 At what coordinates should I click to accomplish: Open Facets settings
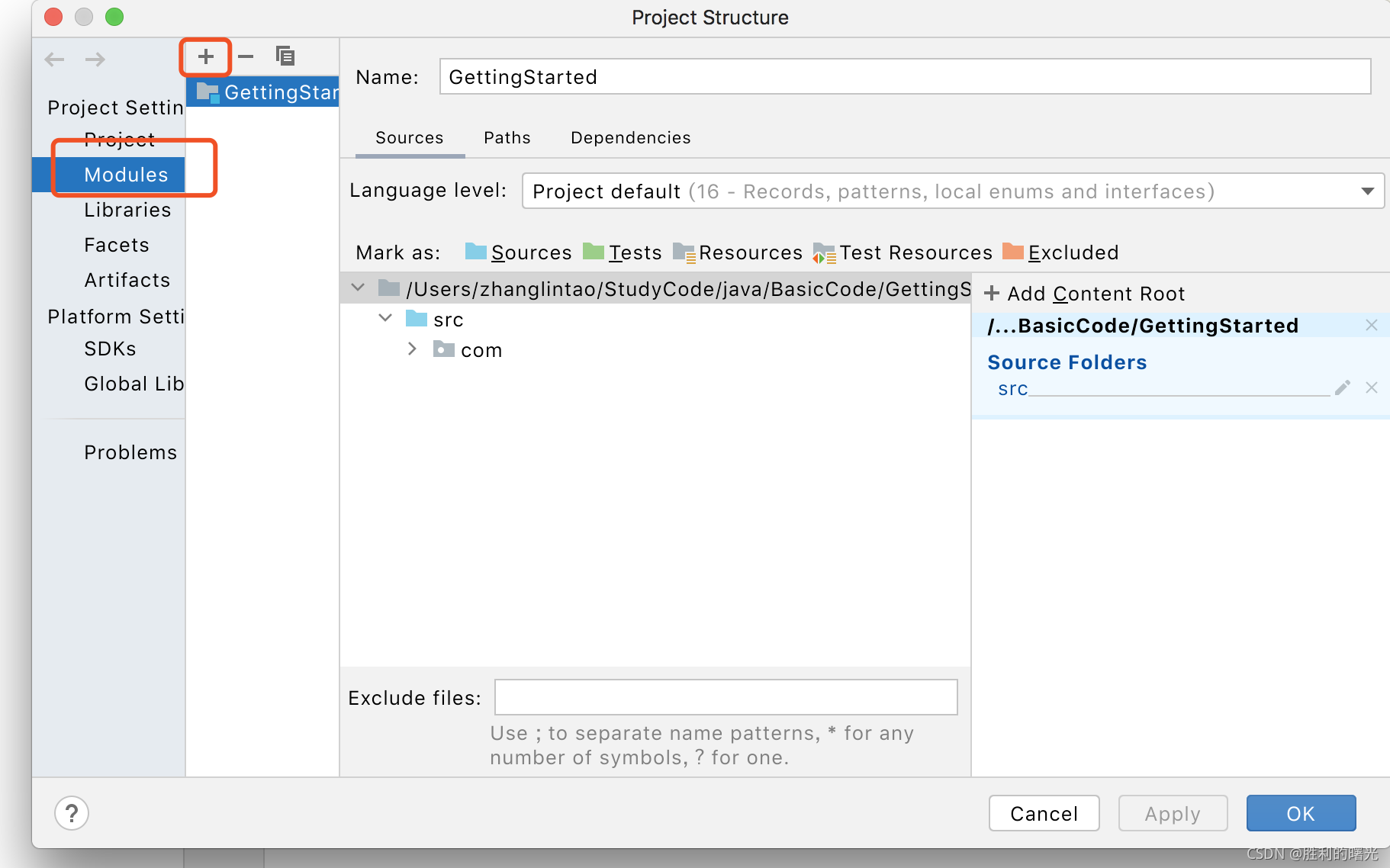point(117,245)
